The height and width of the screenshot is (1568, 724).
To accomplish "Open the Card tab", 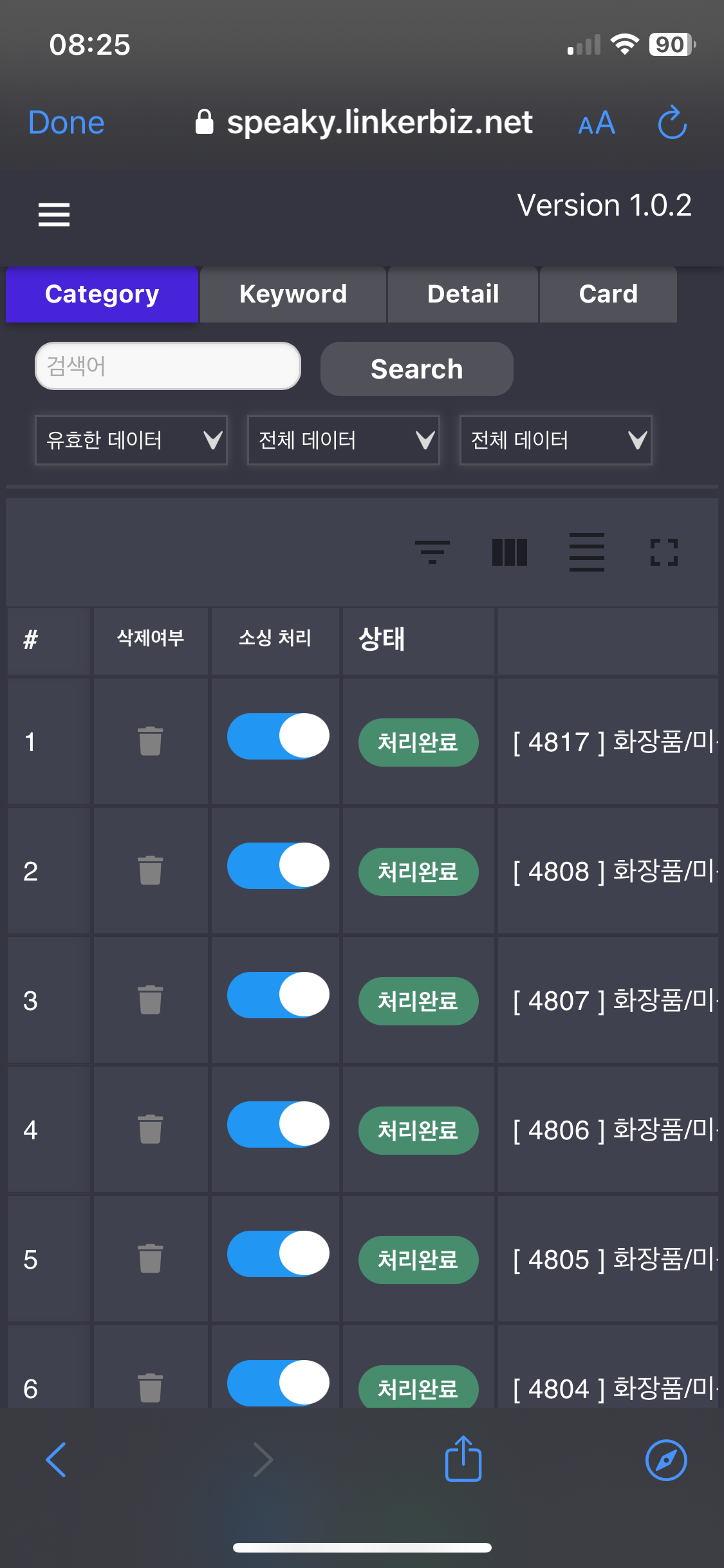I will pos(608,294).
